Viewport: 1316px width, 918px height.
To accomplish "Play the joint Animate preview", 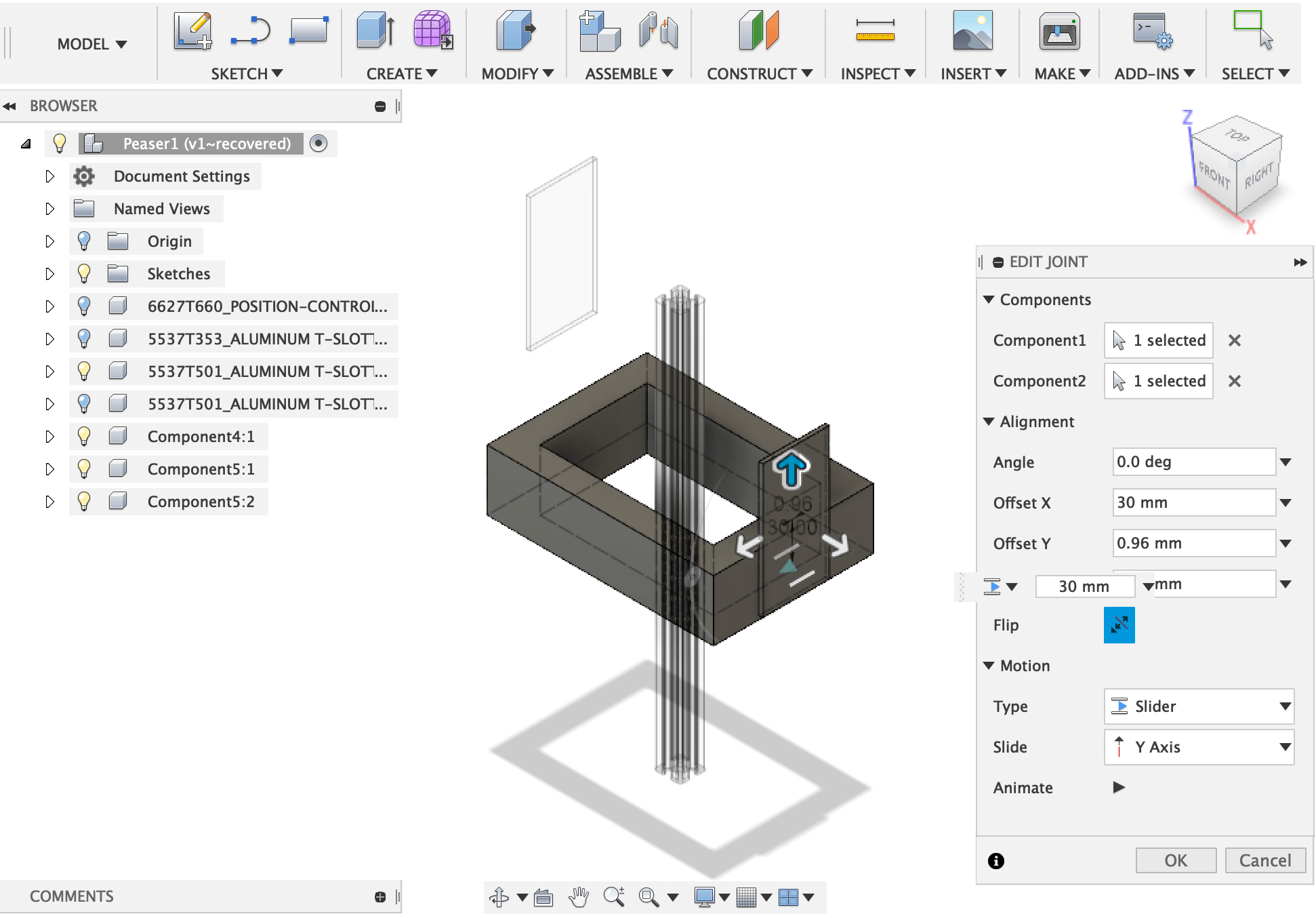I will (1119, 787).
